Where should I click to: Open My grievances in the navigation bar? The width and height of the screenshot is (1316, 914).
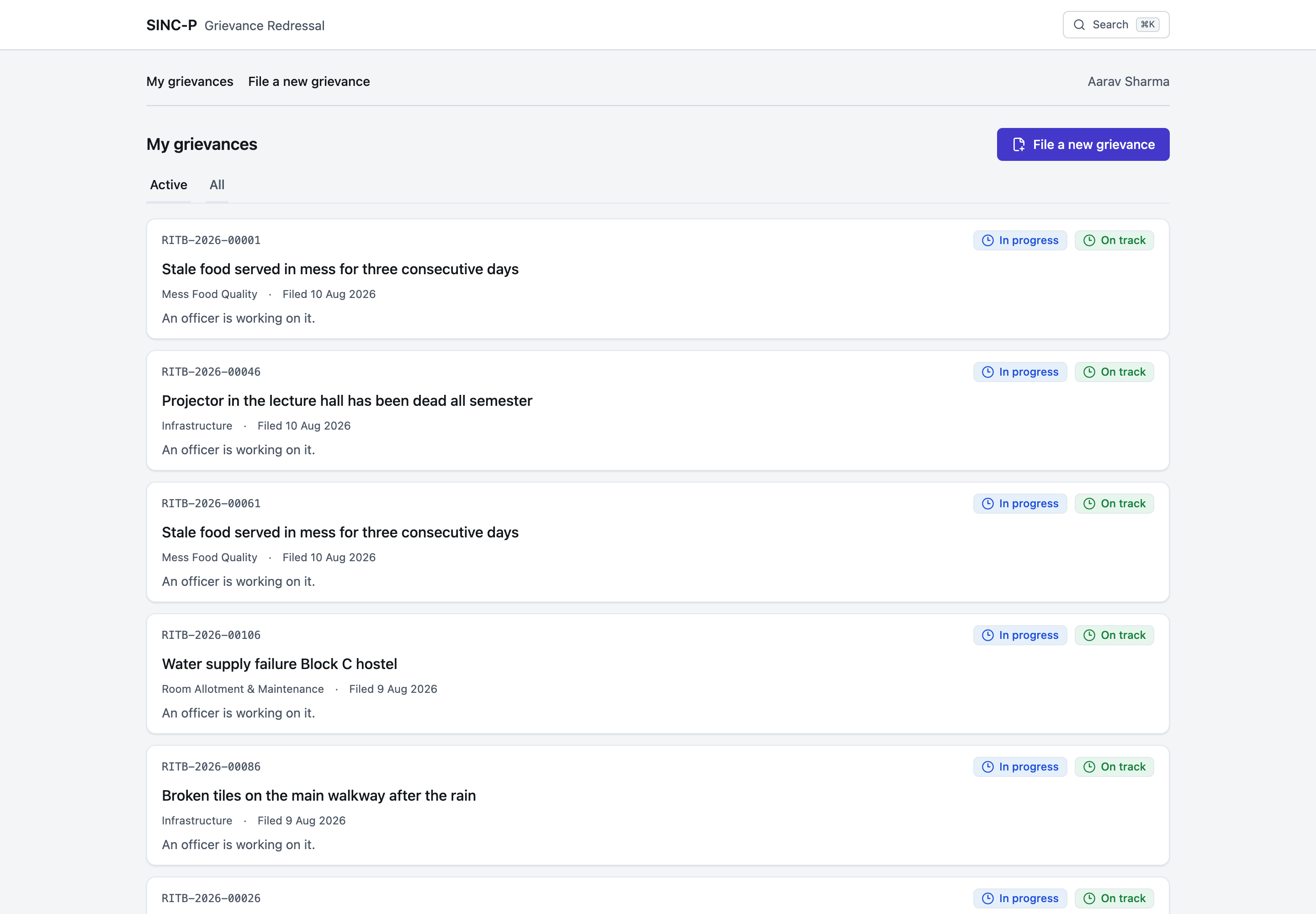(x=190, y=81)
